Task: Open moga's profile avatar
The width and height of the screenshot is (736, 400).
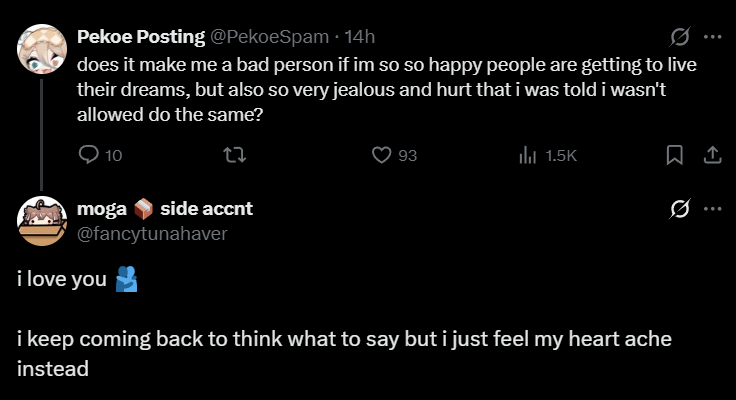Action: (41, 221)
